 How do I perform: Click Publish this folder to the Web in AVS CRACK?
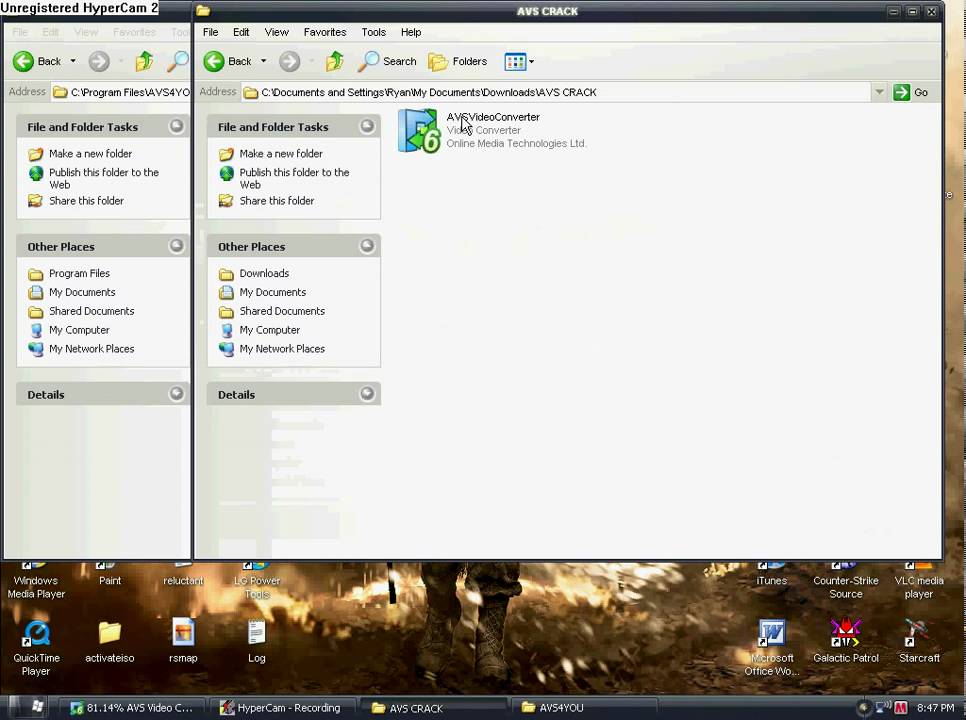(294, 178)
